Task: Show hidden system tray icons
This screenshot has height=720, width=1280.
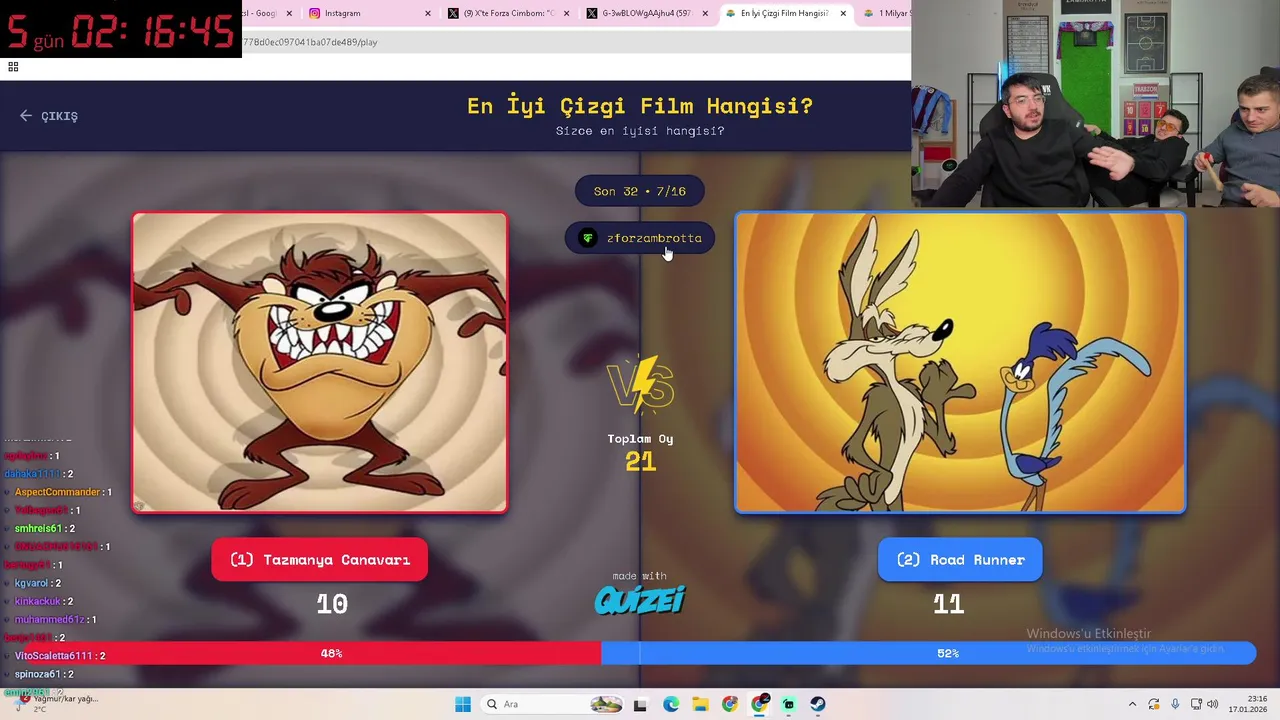Action: click(x=1132, y=704)
